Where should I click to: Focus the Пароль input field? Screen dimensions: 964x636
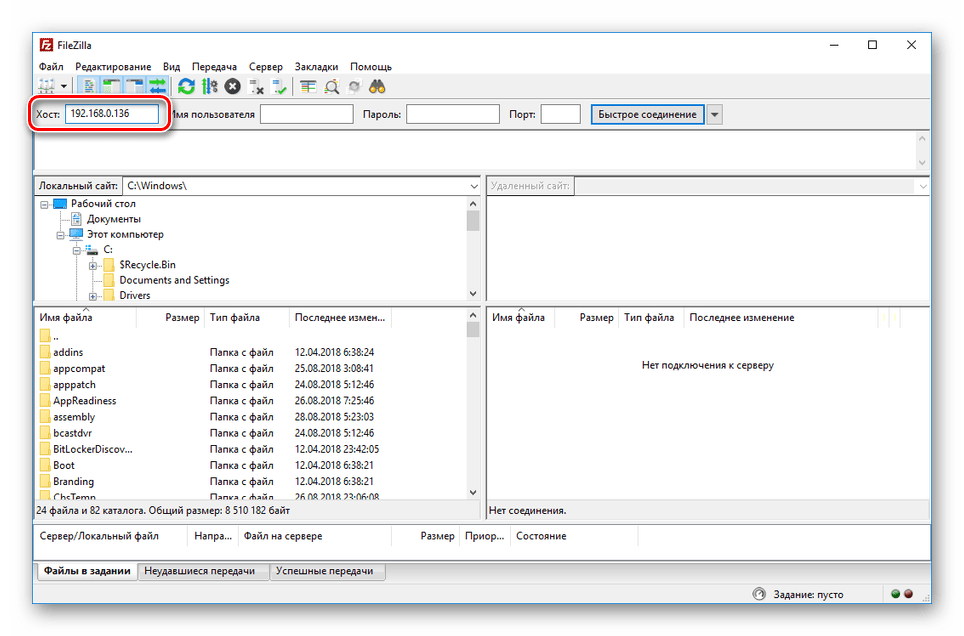452,114
